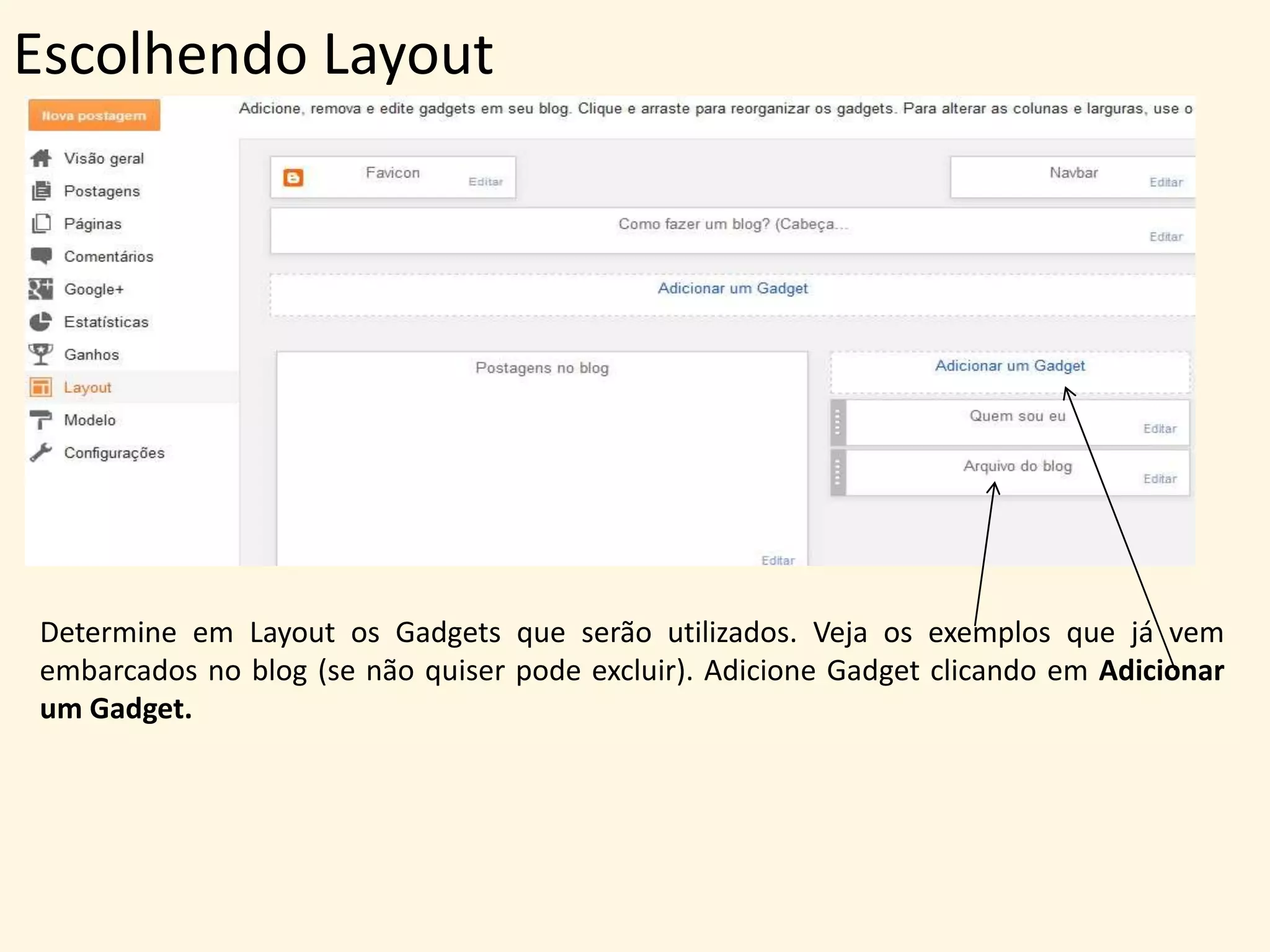Select the Postagens document icon

(41, 191)
